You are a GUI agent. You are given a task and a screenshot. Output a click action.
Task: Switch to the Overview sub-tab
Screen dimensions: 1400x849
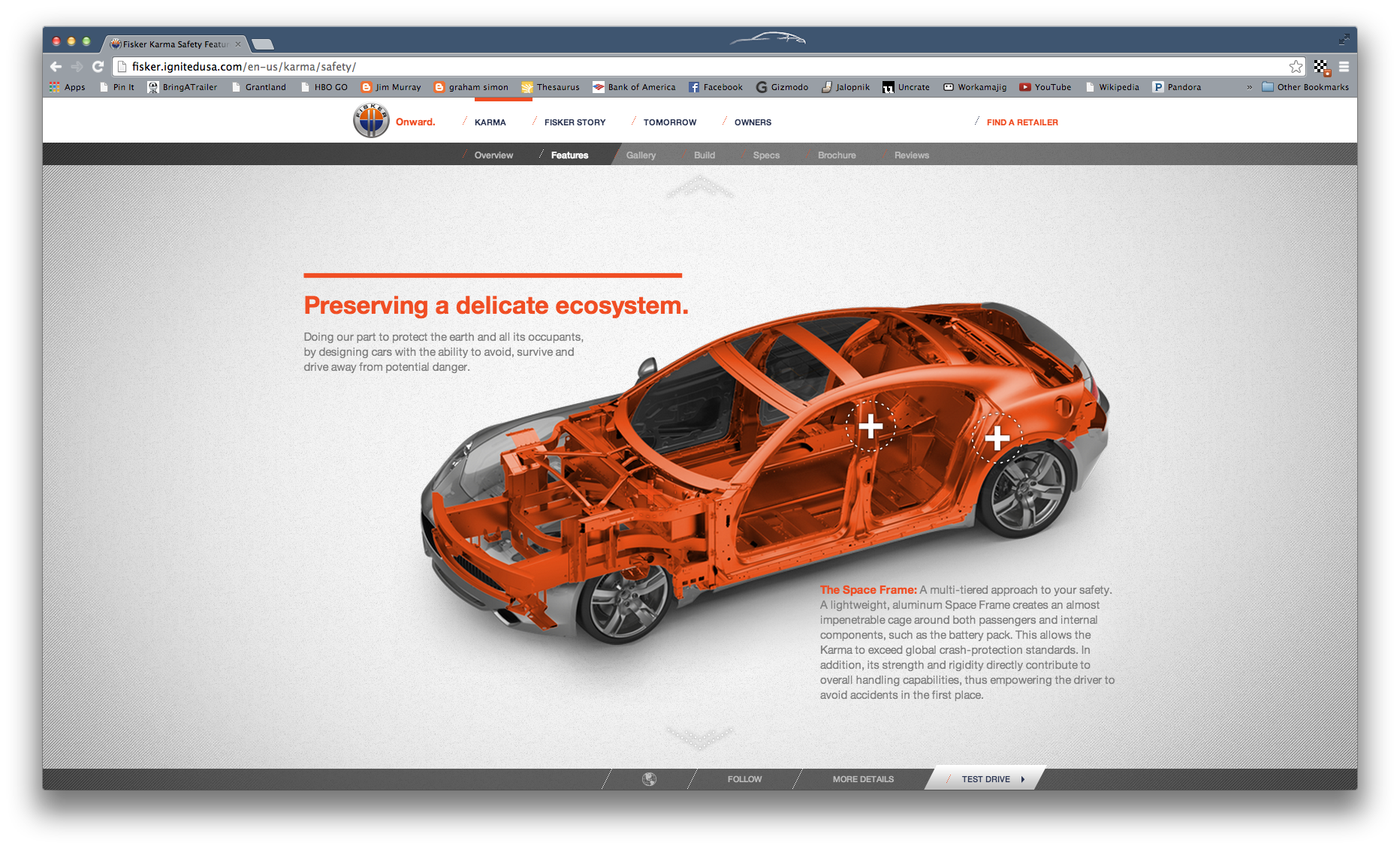493,155
